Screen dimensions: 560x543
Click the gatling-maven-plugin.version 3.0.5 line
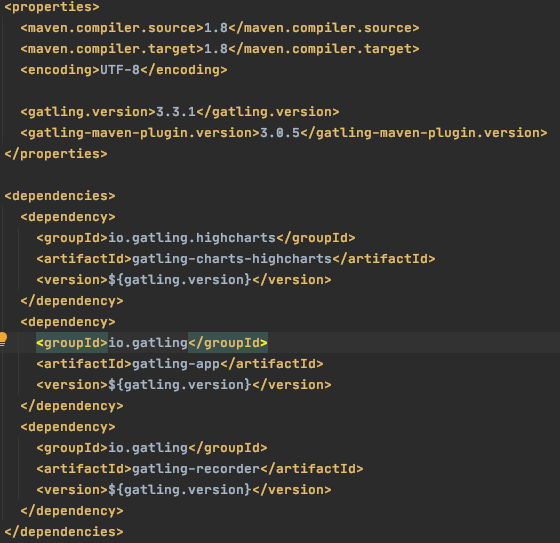[284, 133]
